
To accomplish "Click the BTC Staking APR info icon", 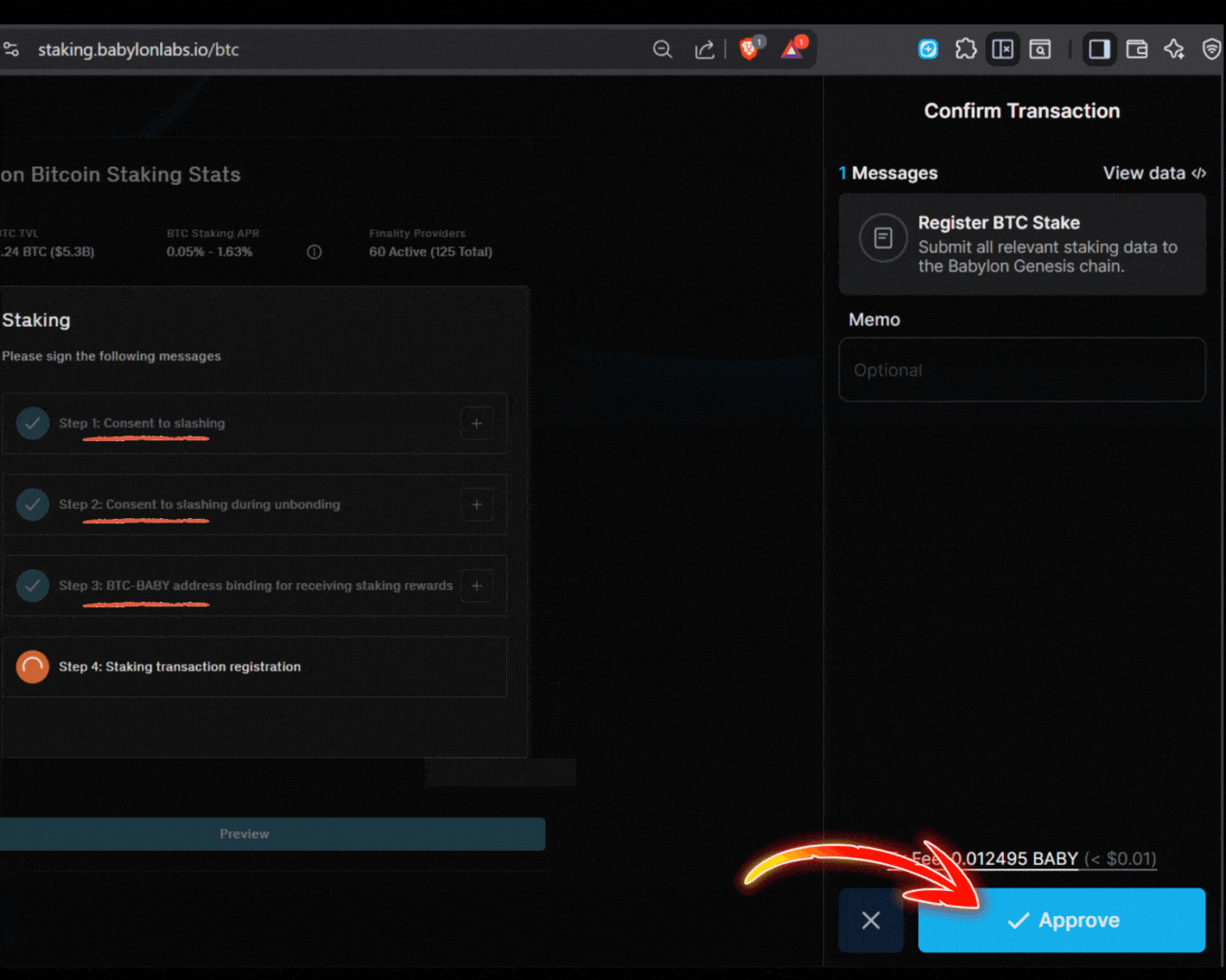I will (314, 252).
